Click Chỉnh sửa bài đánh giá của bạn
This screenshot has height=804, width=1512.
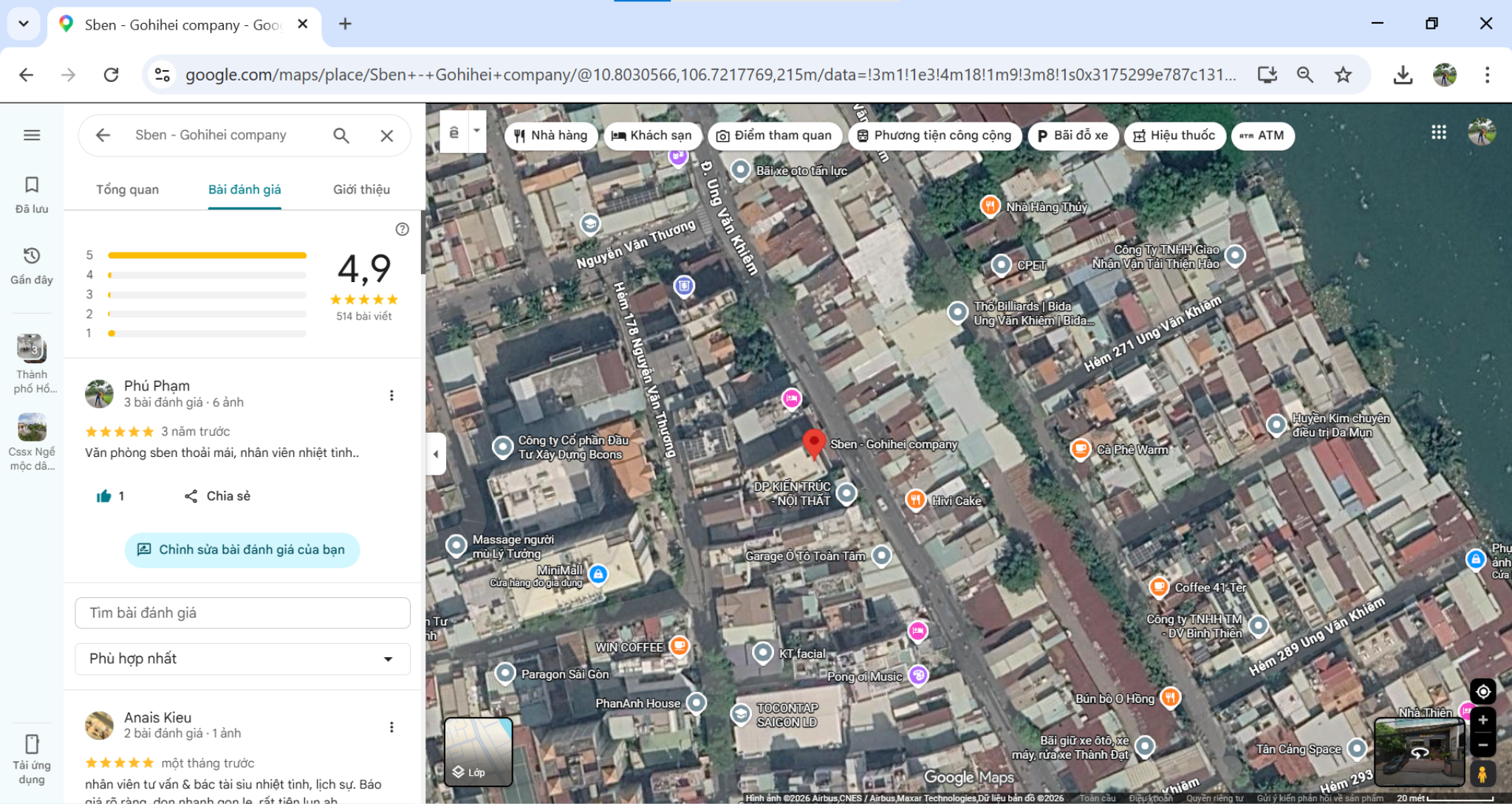coord(242,550)
